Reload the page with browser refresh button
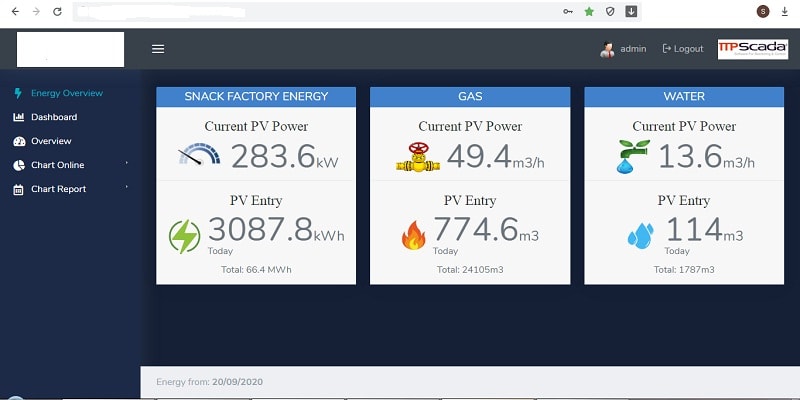 click(x=57, y=12)
